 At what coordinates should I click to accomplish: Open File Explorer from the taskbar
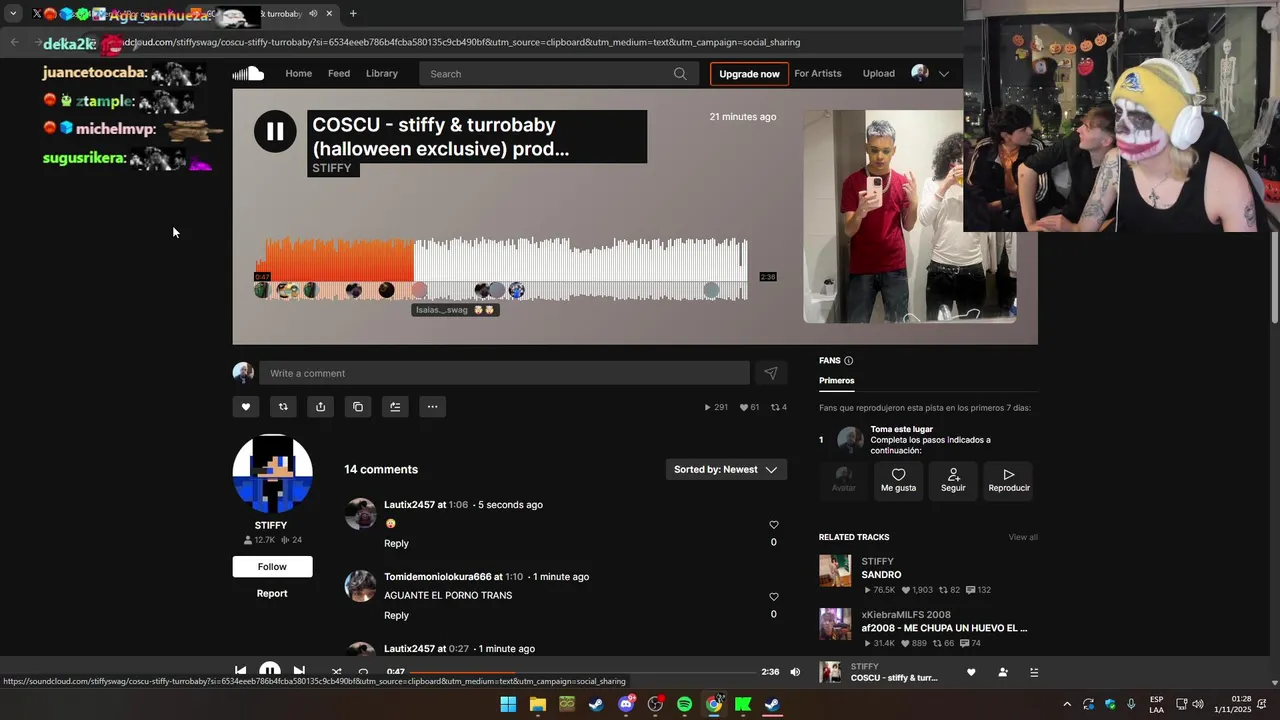[x=538, y=704]
